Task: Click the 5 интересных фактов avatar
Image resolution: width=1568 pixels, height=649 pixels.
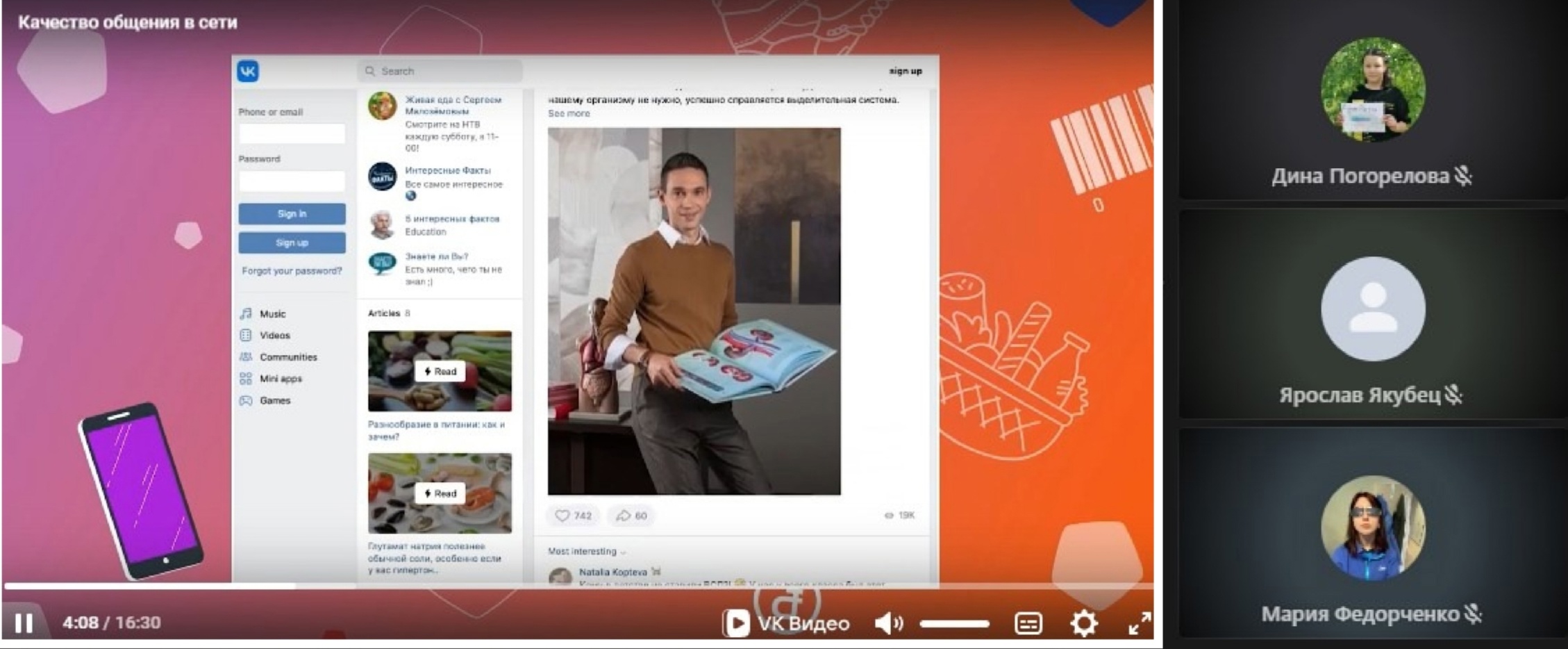Action: click(x=382, y=224)
